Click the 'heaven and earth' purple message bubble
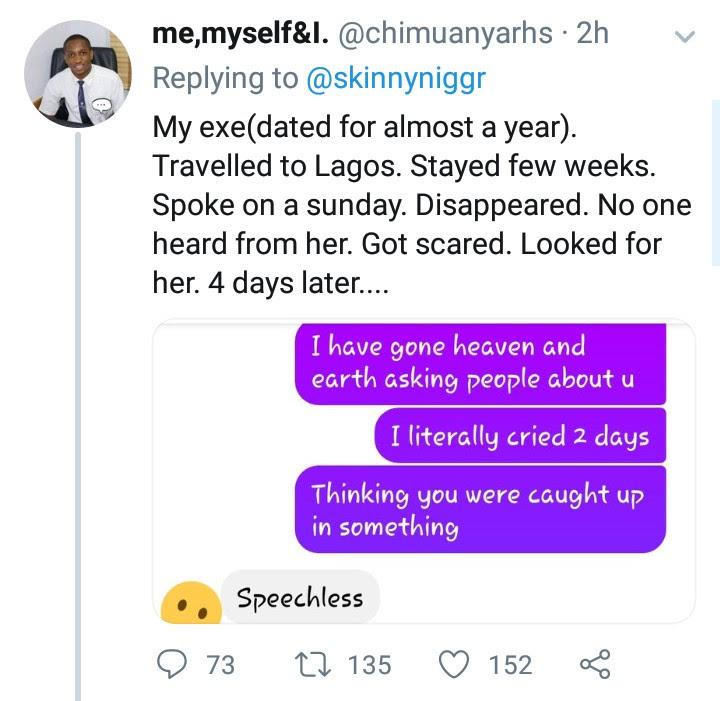Viewport: 720px width, 701px height. coord(480,364)
